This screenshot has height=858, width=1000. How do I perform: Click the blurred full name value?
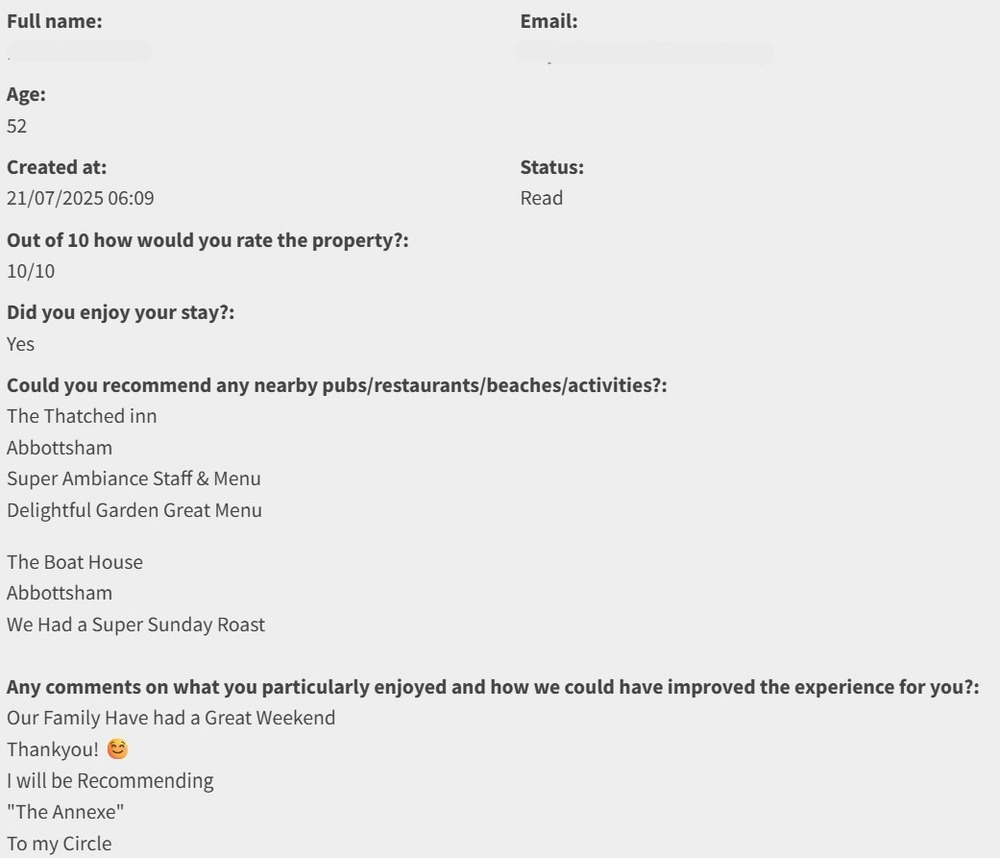[79, 52]
